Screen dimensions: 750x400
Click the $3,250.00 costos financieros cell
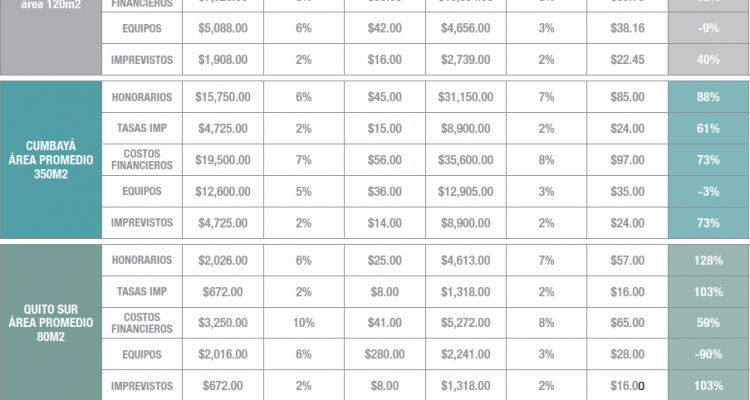[222, 322]
